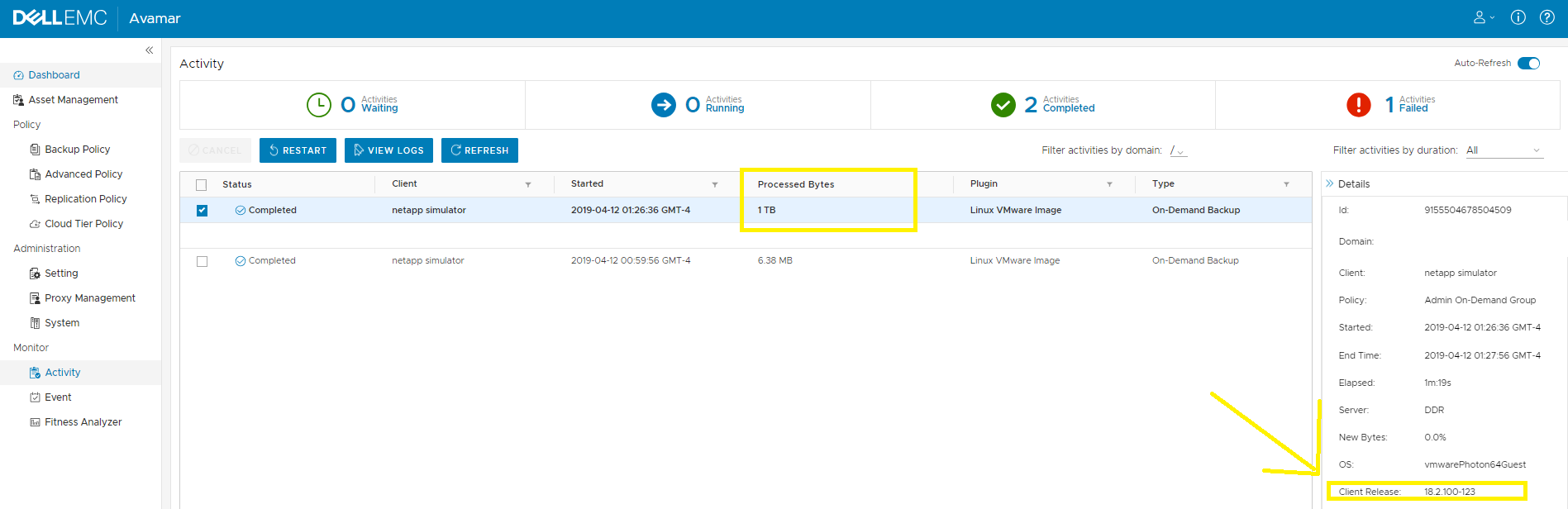This screenshot has width=1568, height=509.
Task: Click the Completed green checkmark icon
Action: click(1003, 105)
